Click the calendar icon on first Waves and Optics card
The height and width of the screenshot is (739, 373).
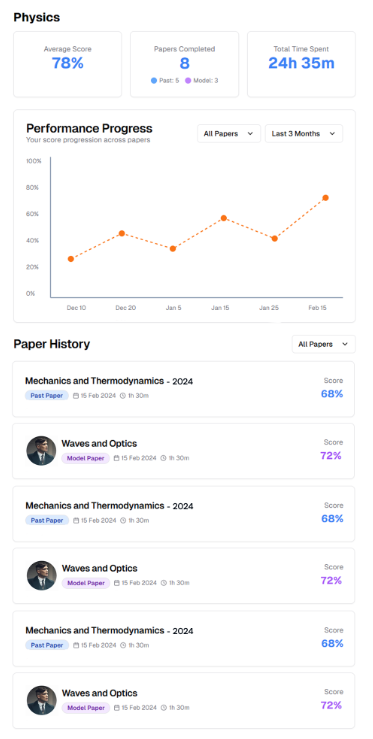116,458
